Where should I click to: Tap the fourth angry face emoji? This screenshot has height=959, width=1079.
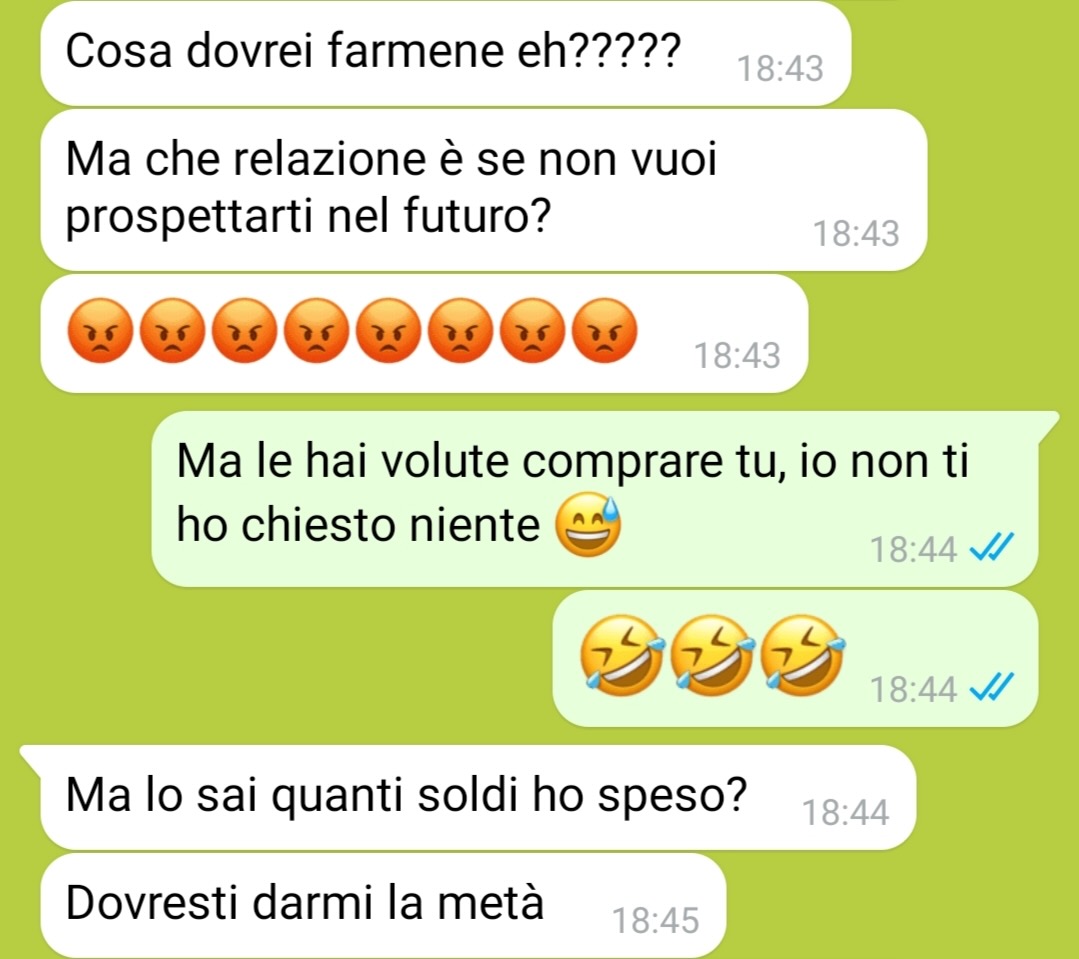tap(317, 331)
